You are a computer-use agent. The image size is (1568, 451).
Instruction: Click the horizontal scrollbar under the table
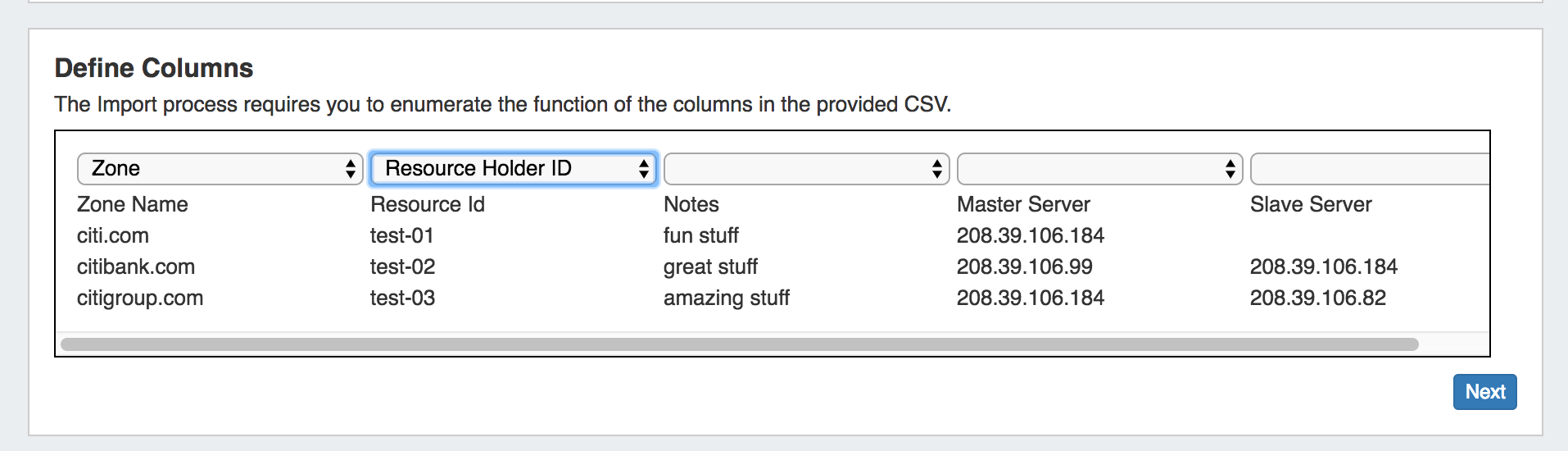tap(739, 344)
